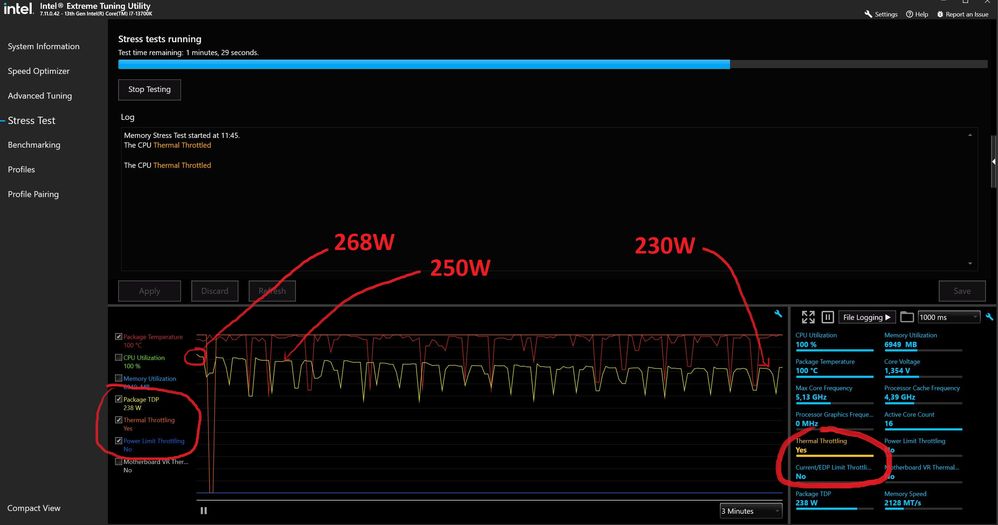Click Package TDP 238 W monitor tile
This screenshot has height=525, width=998.
pyautogui.click(x=834, y=500)
